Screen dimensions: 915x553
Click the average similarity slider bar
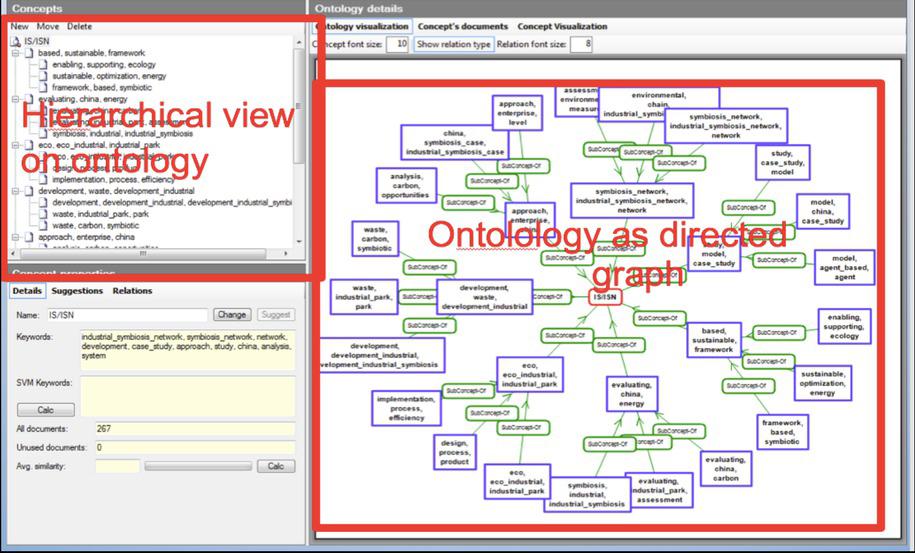pyautogui.click(x=198, y=466)
